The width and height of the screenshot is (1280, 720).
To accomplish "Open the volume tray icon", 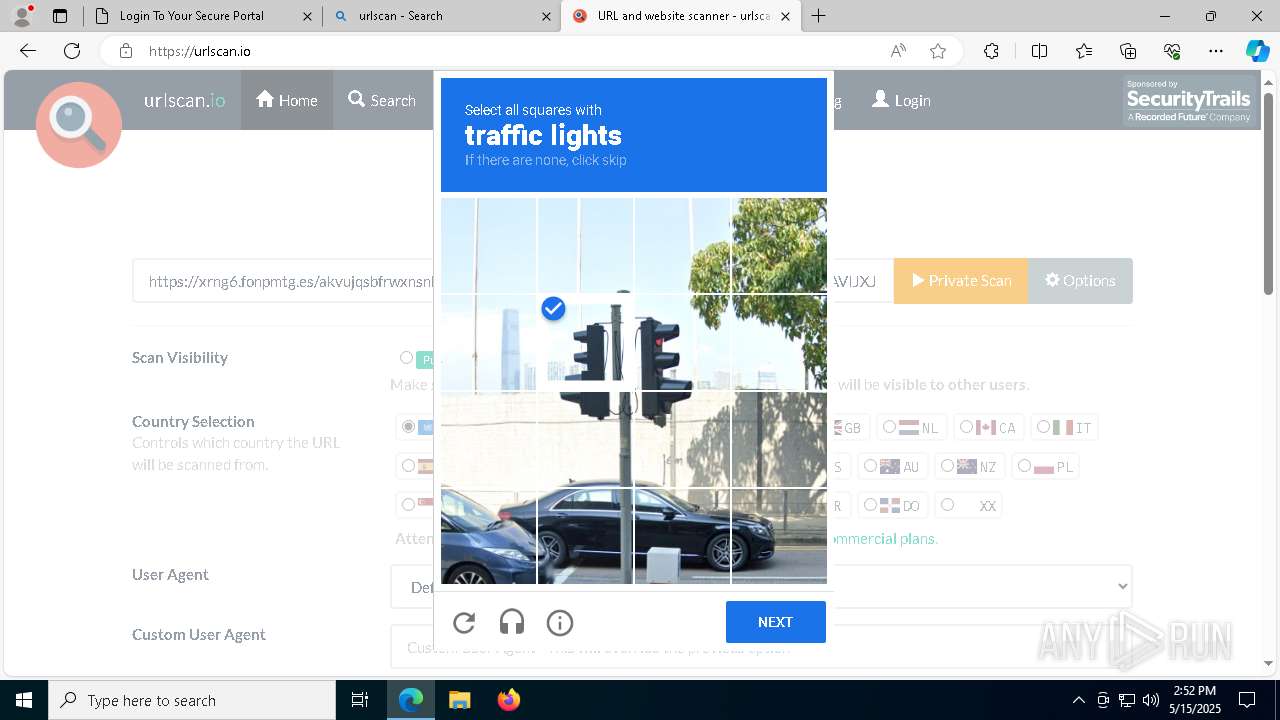I will [x=1150, y=700].
